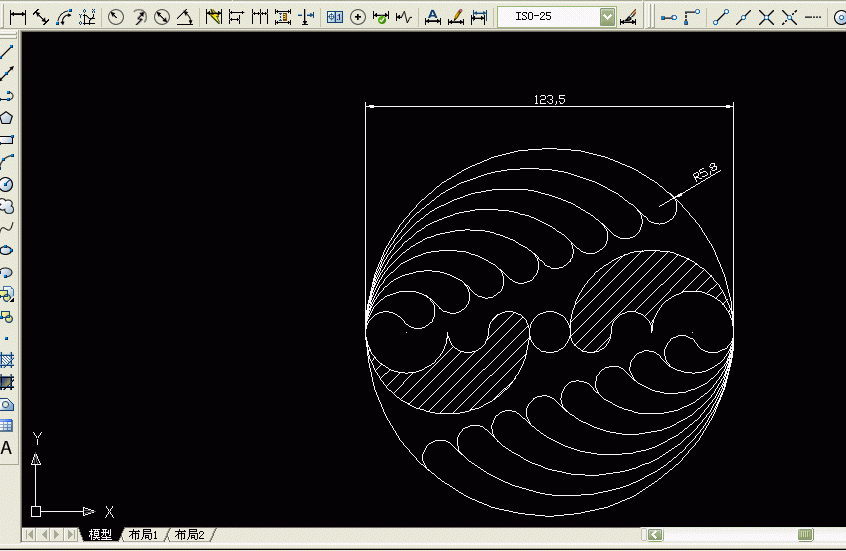846x551 pixels.
Task: Select the Circle tool
Action: click(7, 184)
